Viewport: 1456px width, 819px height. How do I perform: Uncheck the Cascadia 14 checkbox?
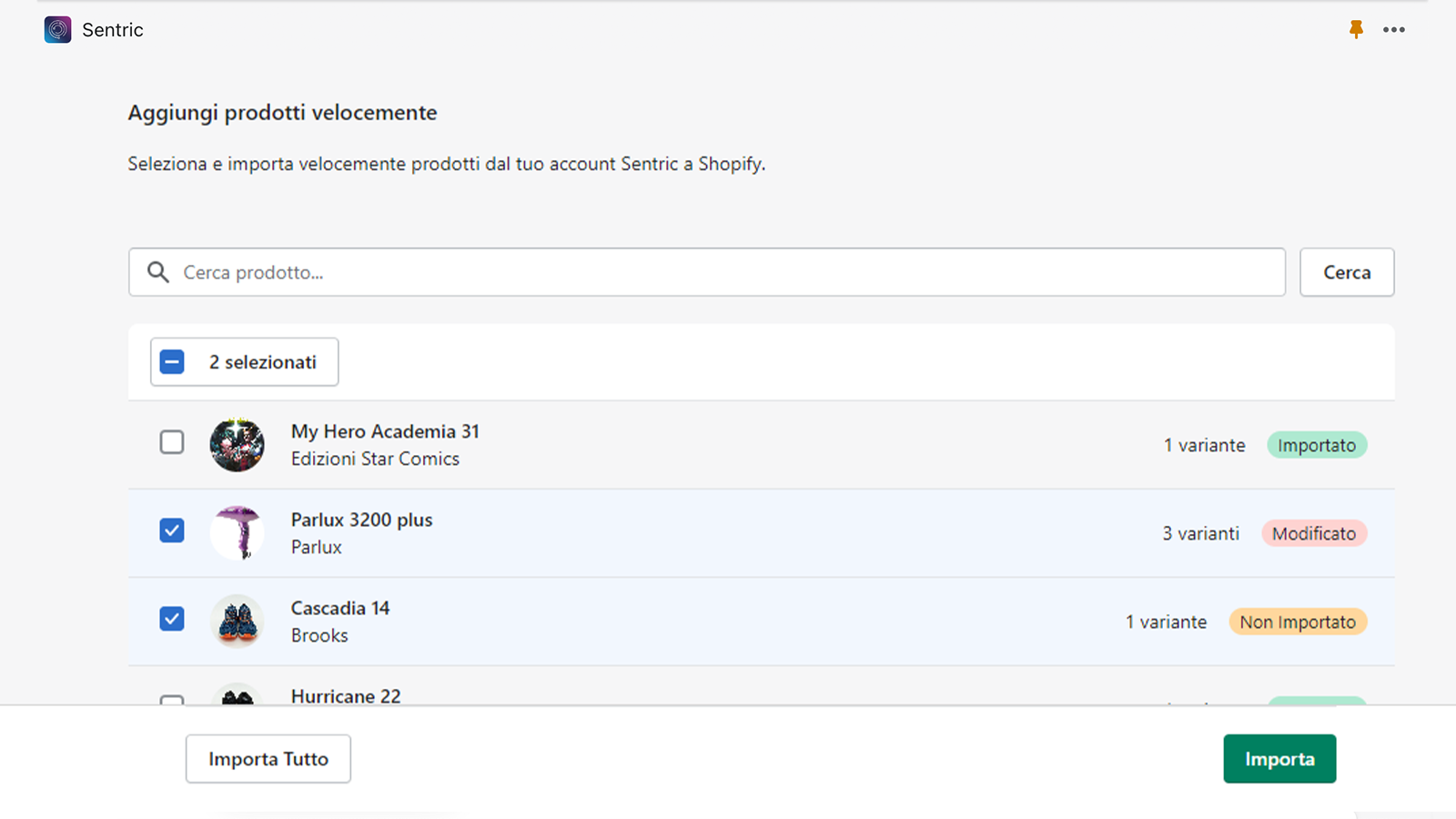pyautogui.click(x=172, y=619)
